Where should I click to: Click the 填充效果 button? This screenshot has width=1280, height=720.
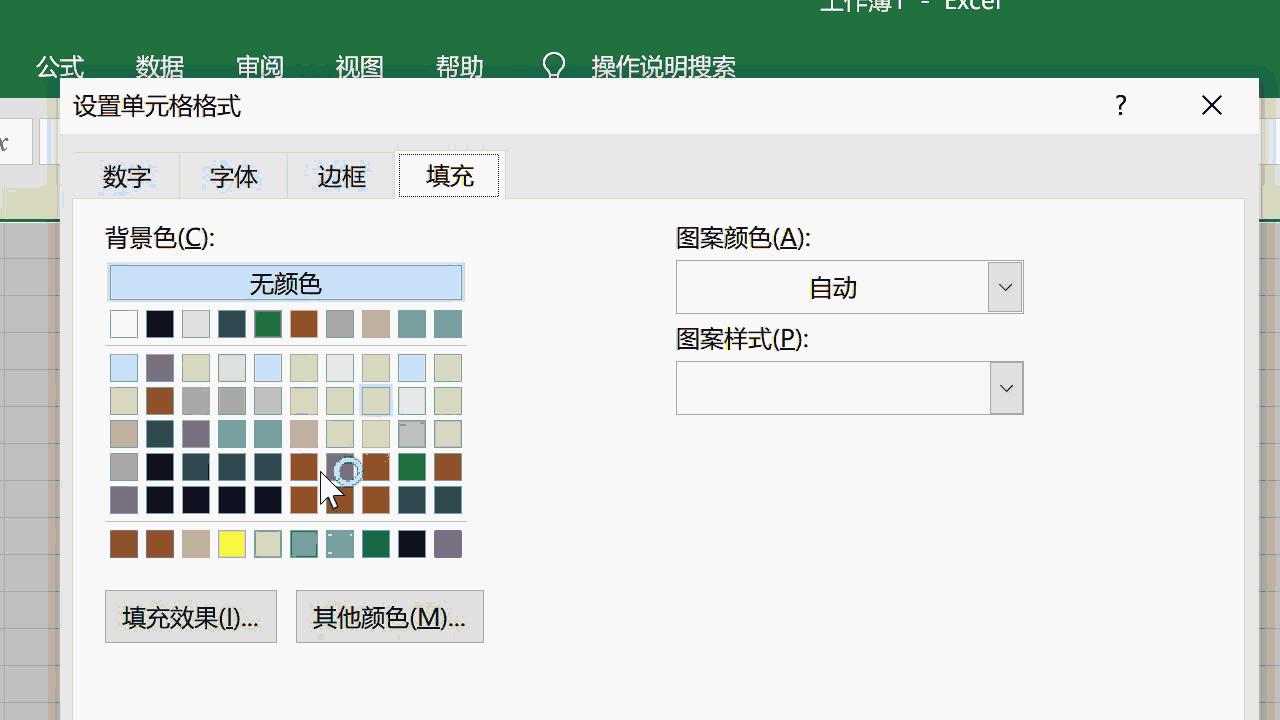tap(190, 616)
